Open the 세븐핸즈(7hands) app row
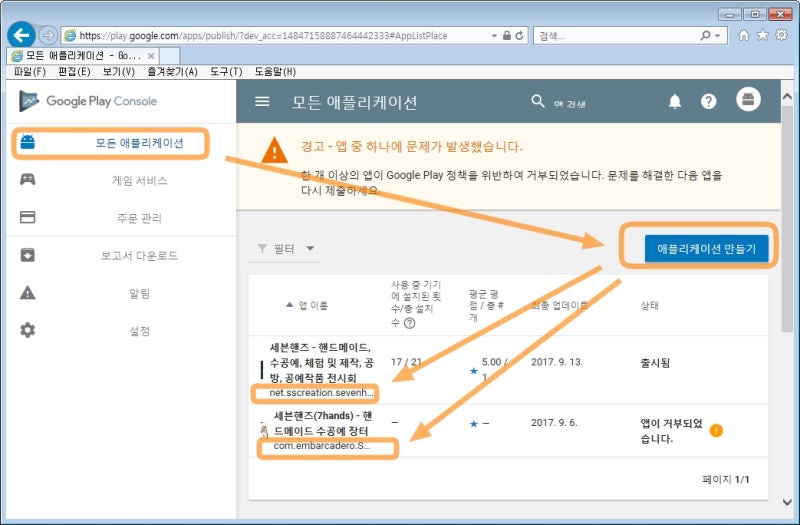The width and height of the screenshot is (800, 525). 508,431
